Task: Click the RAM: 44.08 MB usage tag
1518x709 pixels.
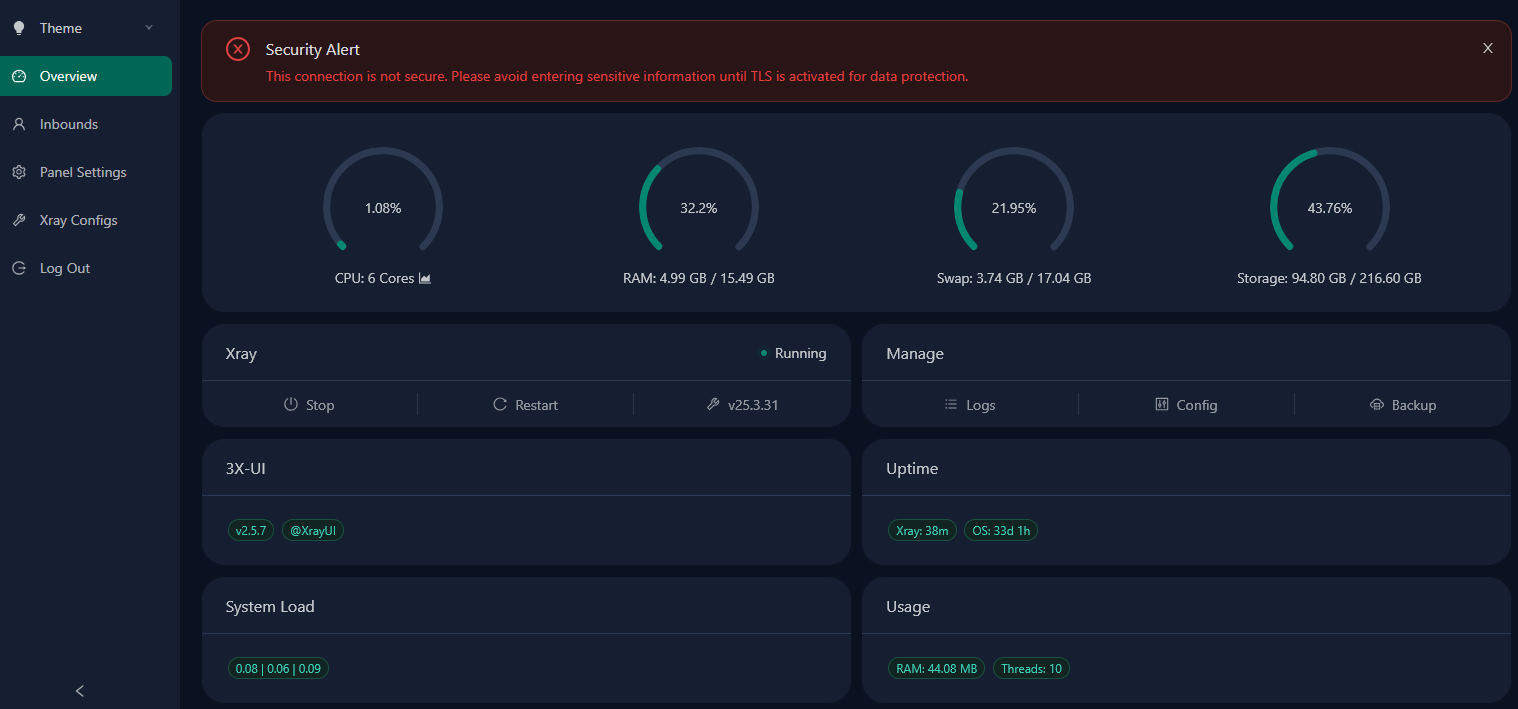Action: point(937,668)
